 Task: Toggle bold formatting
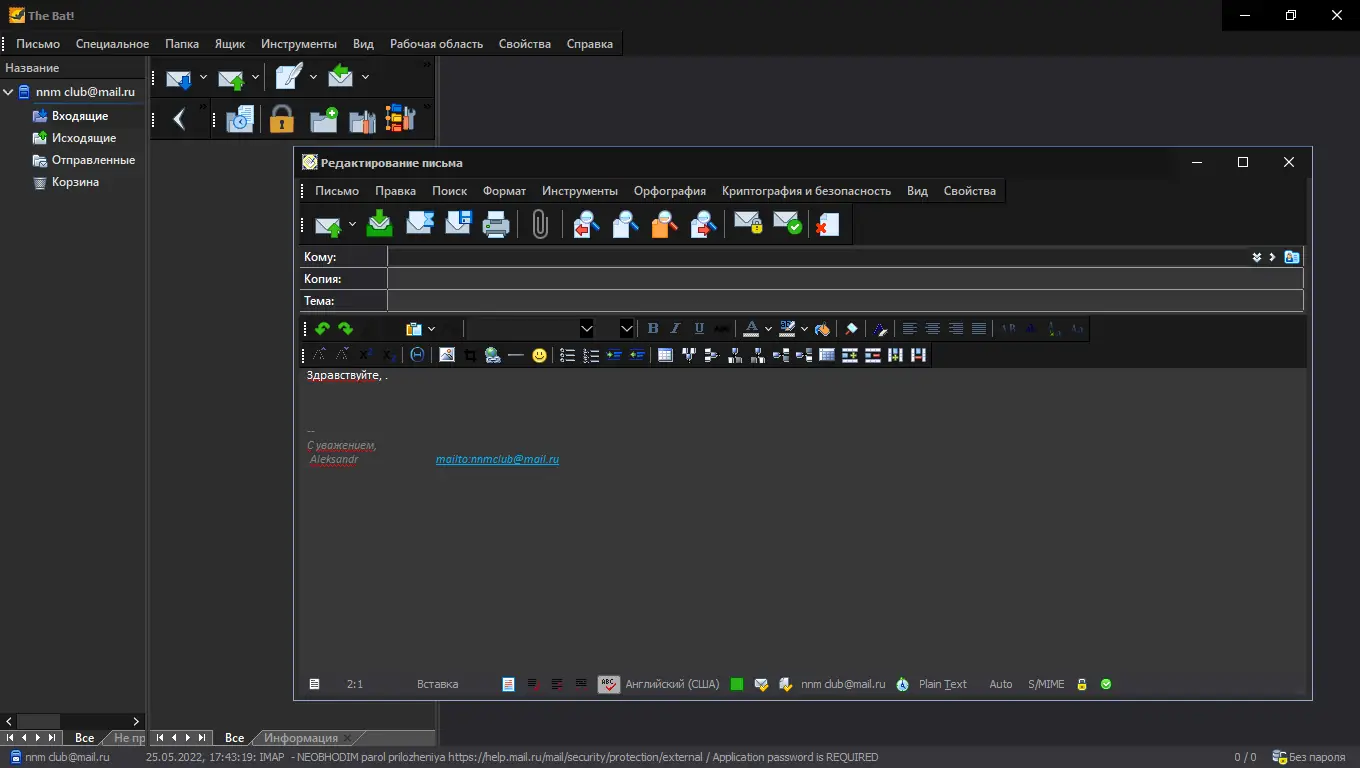click(653, 328)
